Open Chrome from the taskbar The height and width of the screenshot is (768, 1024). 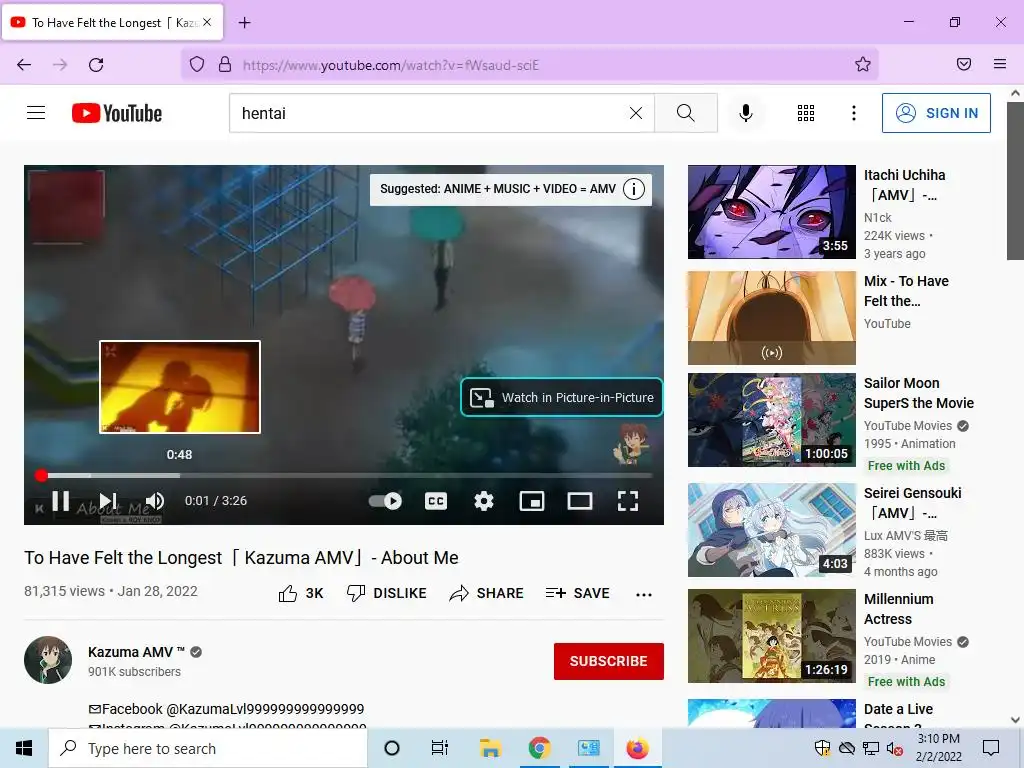[539, 748]
